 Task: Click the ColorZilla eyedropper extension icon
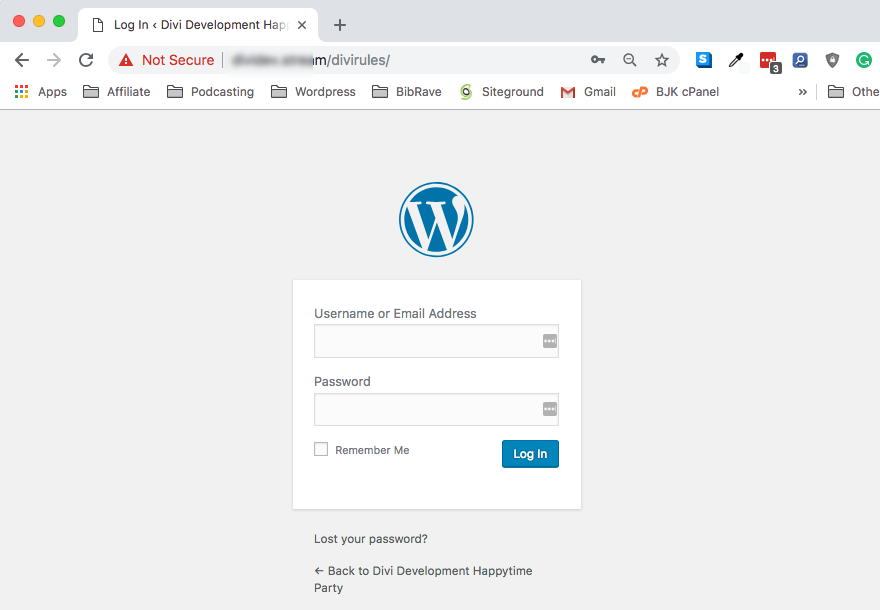(x=736, y=60)
